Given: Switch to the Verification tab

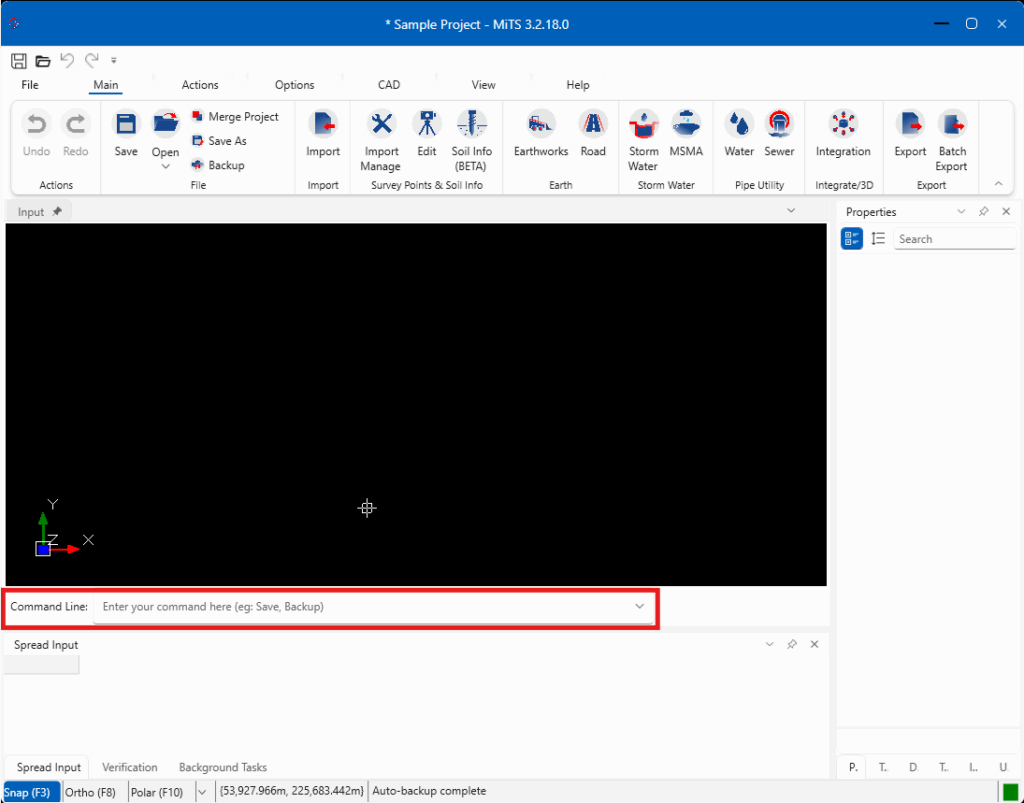Looking at the screenshot, I should [129, 768].
